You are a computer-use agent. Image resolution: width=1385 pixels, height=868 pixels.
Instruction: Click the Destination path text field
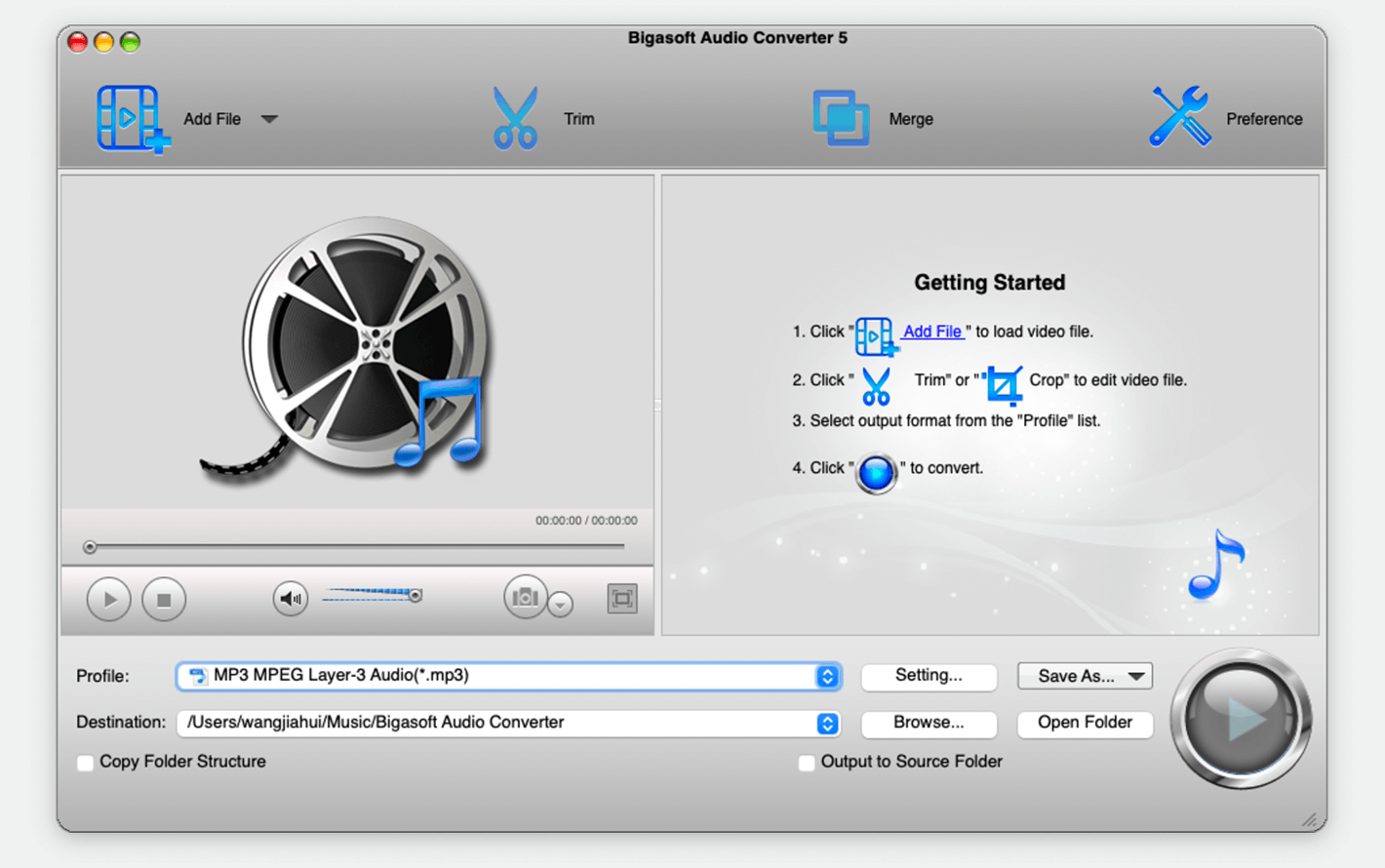click(x=509, y=723)
